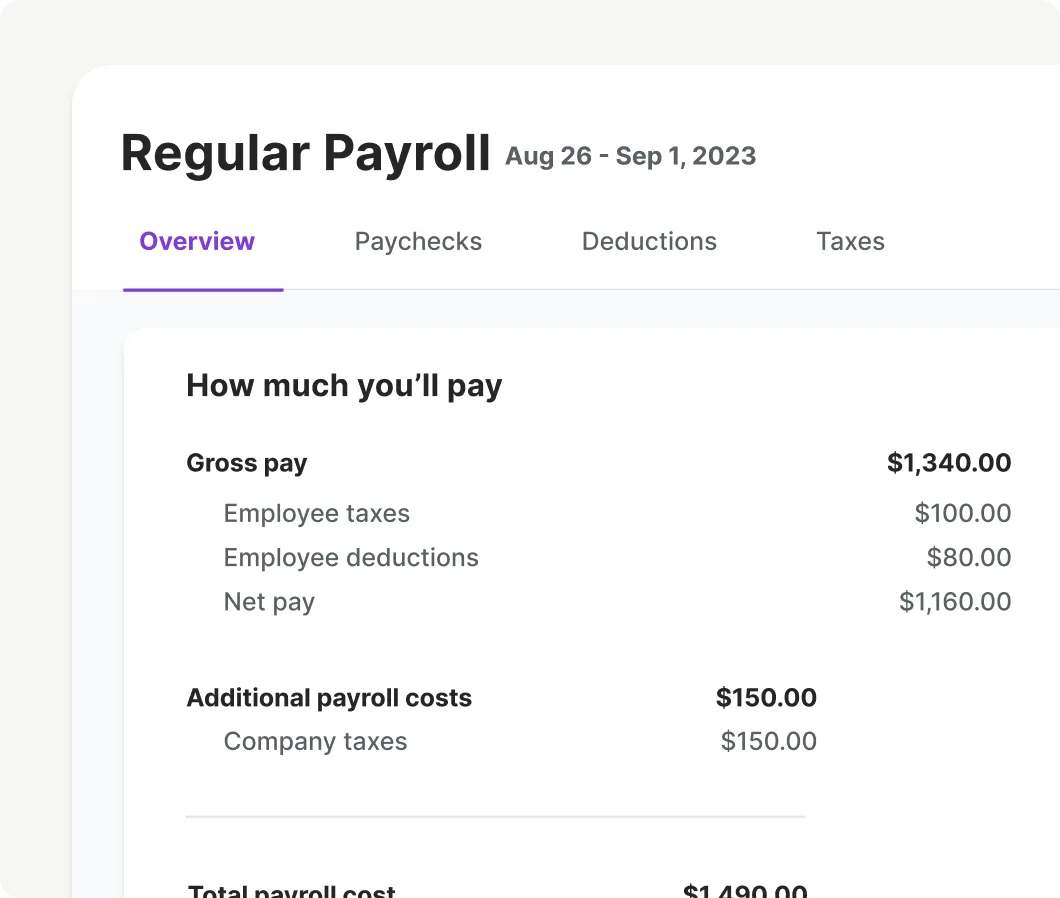This screenshot has width=1060, height=898.
Task: Click the Total payroll cost label
Action: coord(291,891)
